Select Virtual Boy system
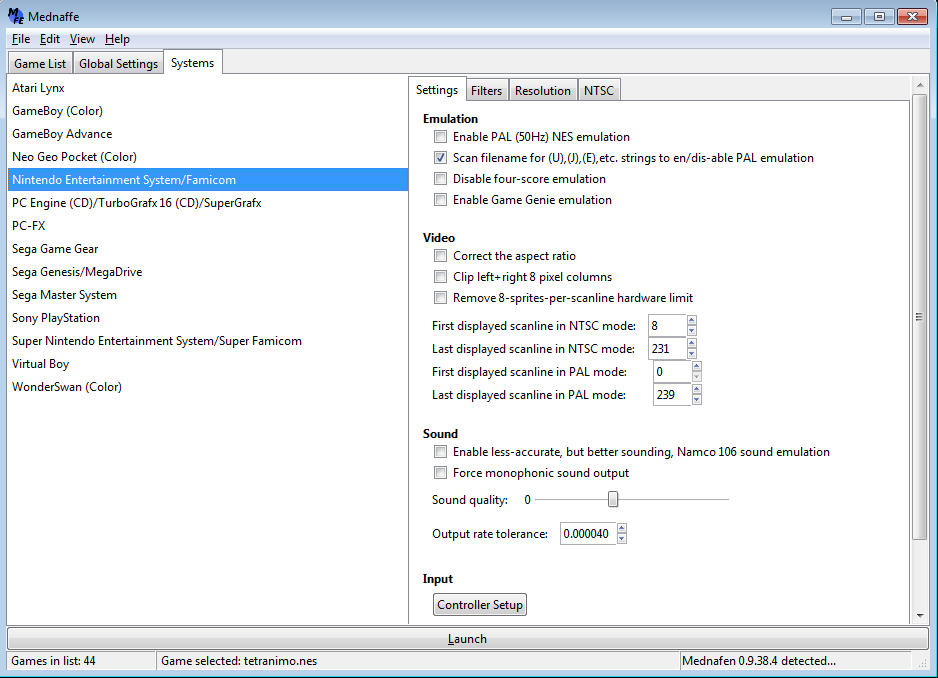 [208, 364]
